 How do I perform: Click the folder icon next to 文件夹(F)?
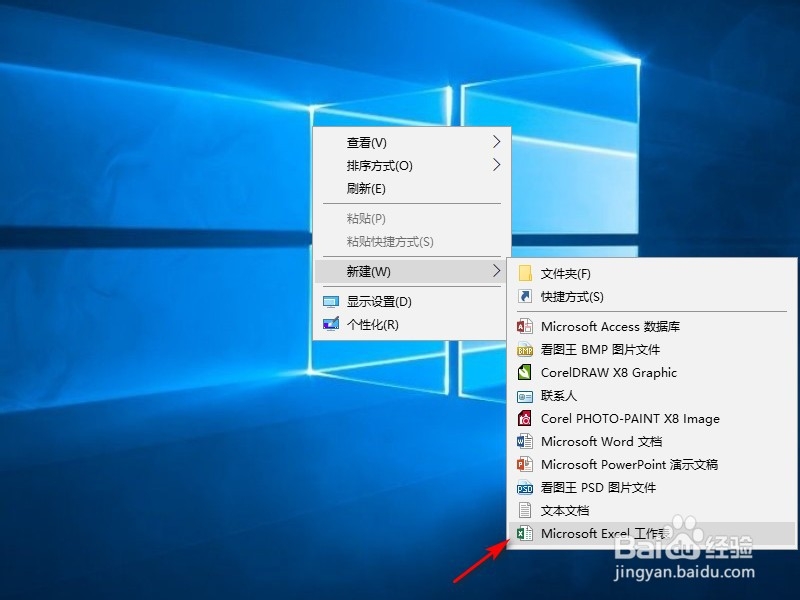(x=525, y=273)
